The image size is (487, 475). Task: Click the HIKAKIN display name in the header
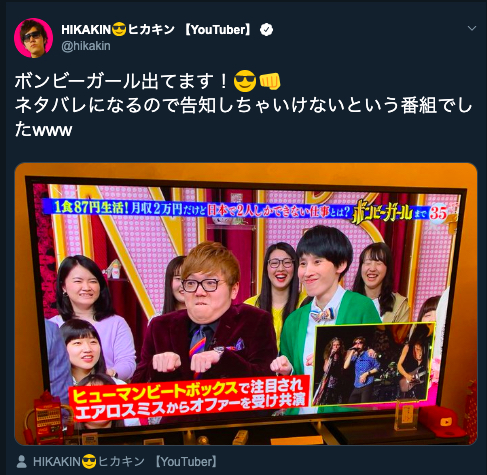(156, 30)
